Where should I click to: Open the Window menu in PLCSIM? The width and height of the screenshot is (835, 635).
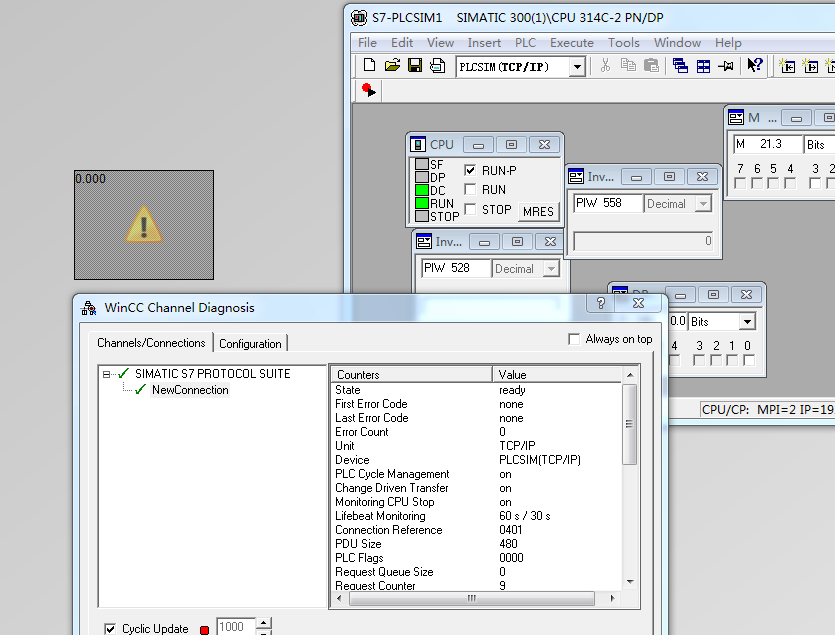coord(677,43)
